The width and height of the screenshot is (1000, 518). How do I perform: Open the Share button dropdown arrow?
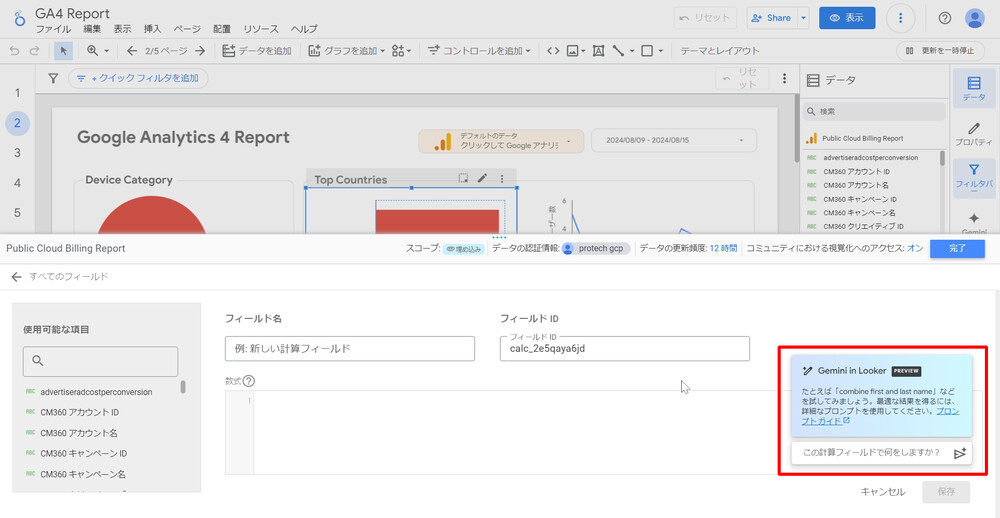pyautogui.click(x=803, y=18)
